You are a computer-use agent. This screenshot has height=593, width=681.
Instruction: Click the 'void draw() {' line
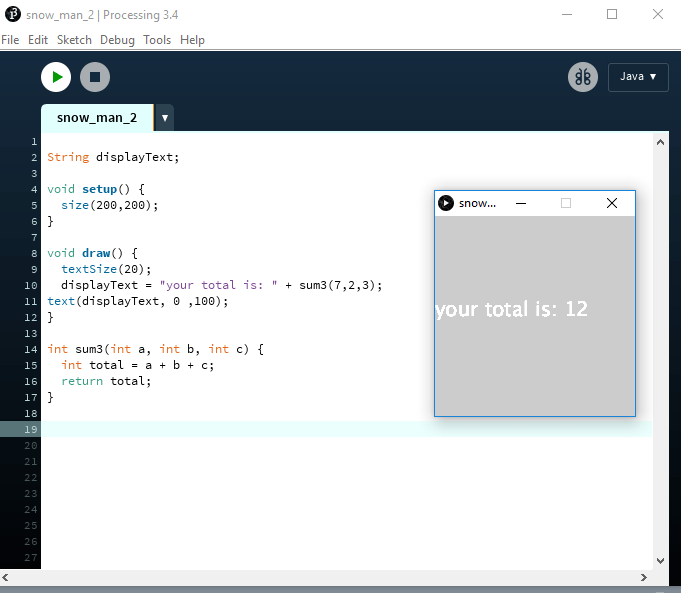(92, 253)
